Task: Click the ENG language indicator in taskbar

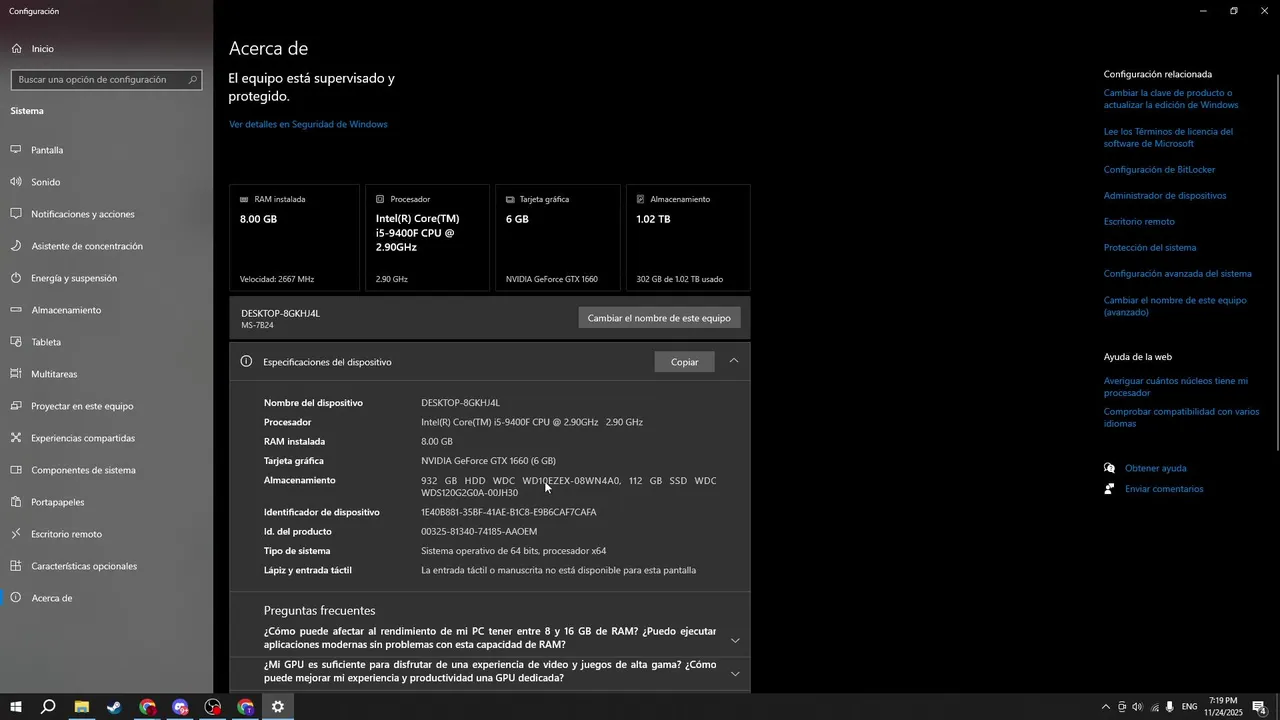Action: coord(1189,707)
